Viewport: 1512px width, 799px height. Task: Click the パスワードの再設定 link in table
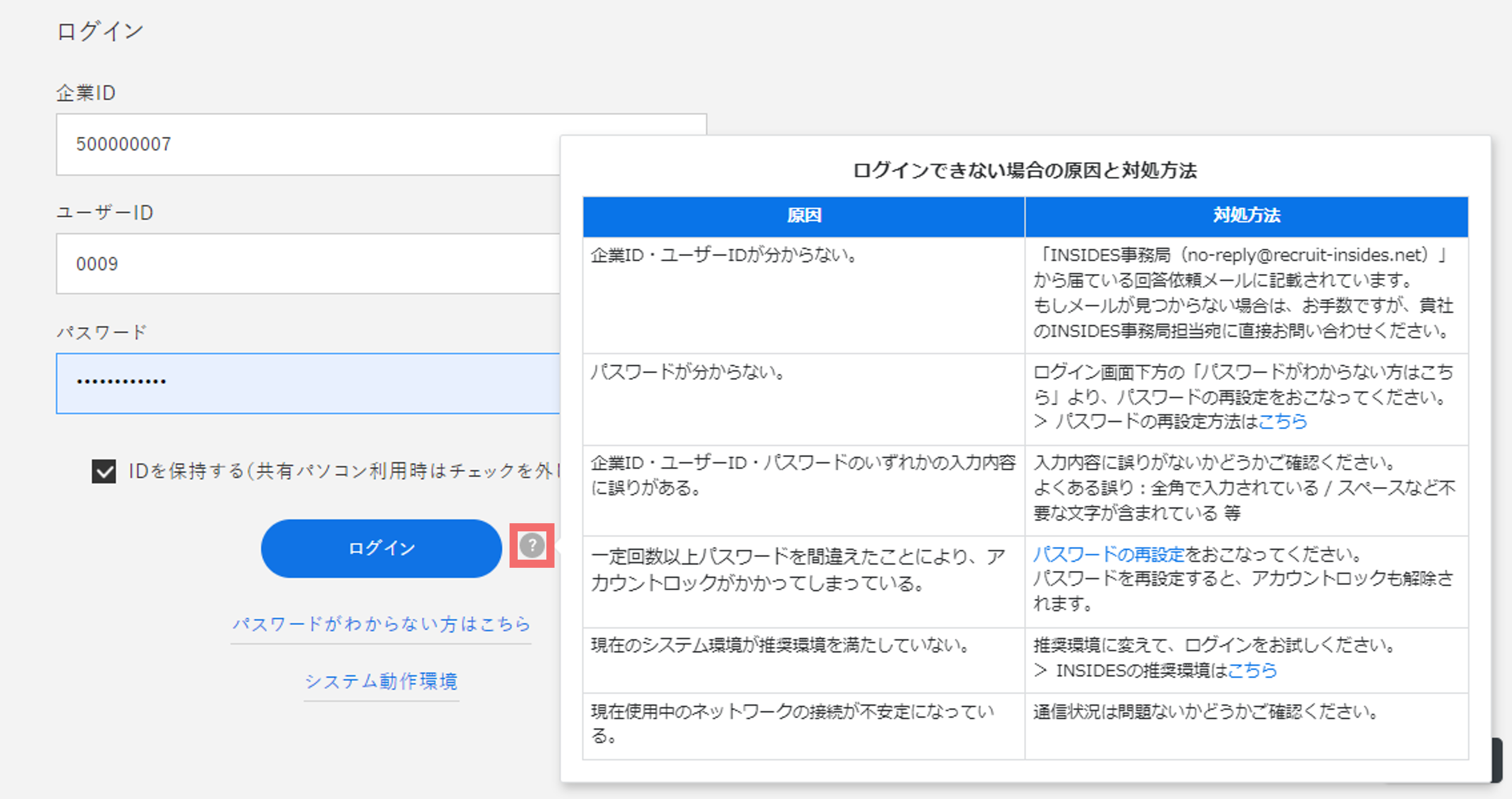coord(1109,554)
